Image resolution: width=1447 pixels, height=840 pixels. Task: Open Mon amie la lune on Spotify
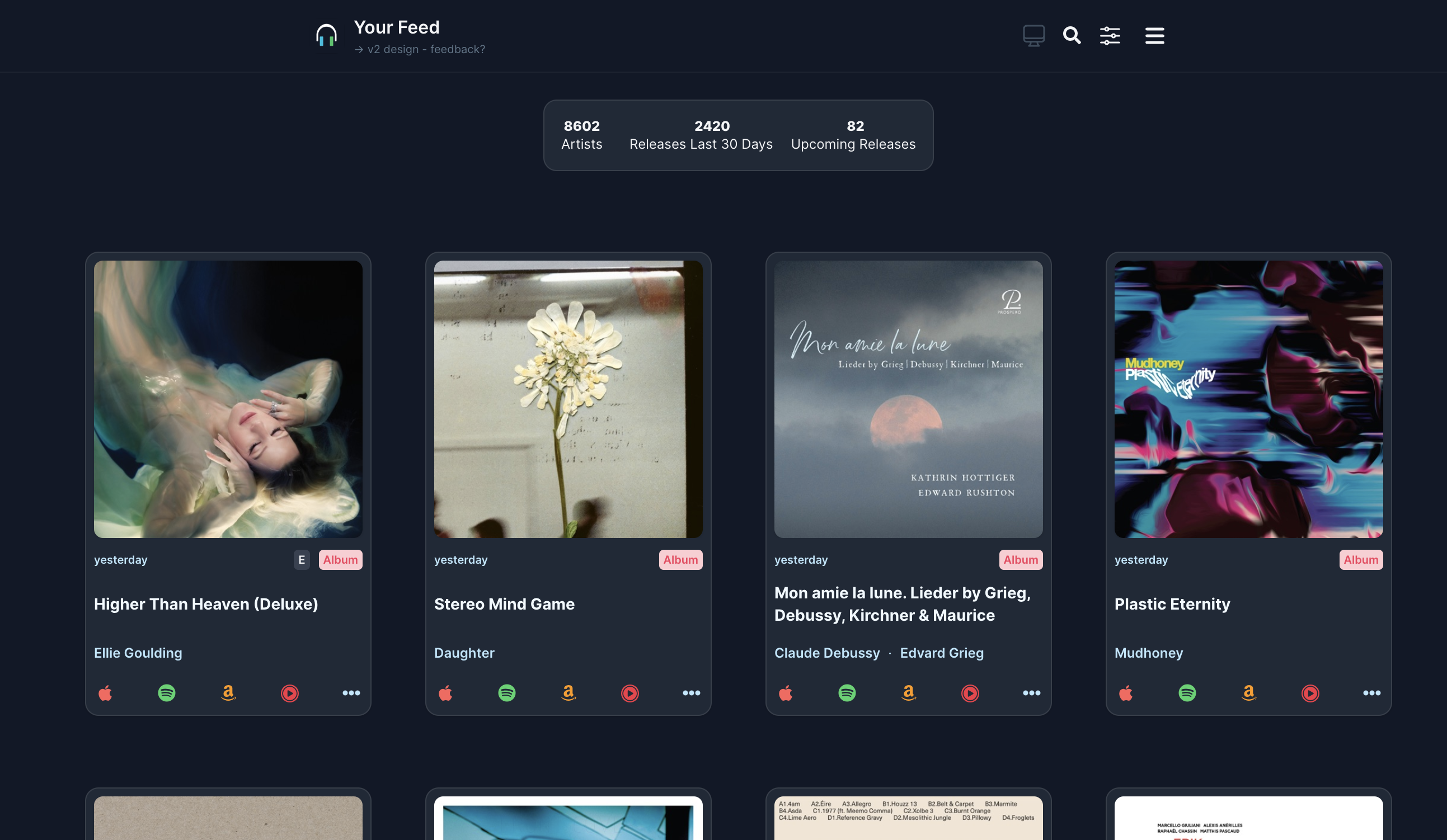coord(847,693)
